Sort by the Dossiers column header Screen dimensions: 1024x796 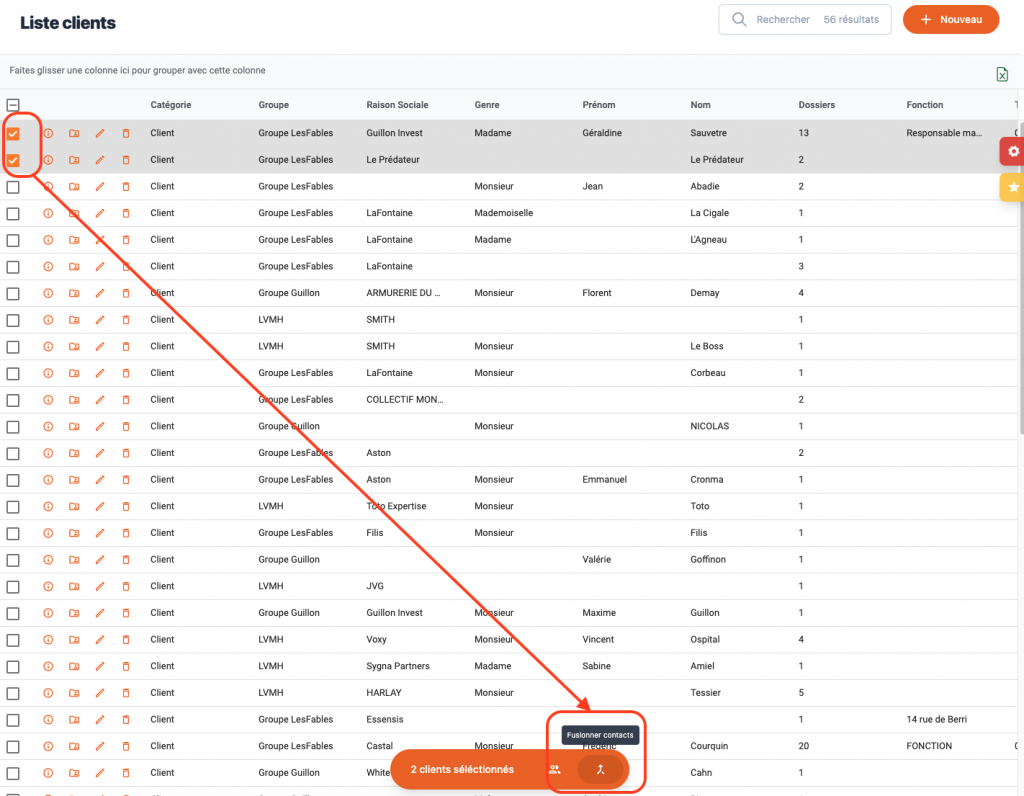pyautogui.click(x=816, y=105)
